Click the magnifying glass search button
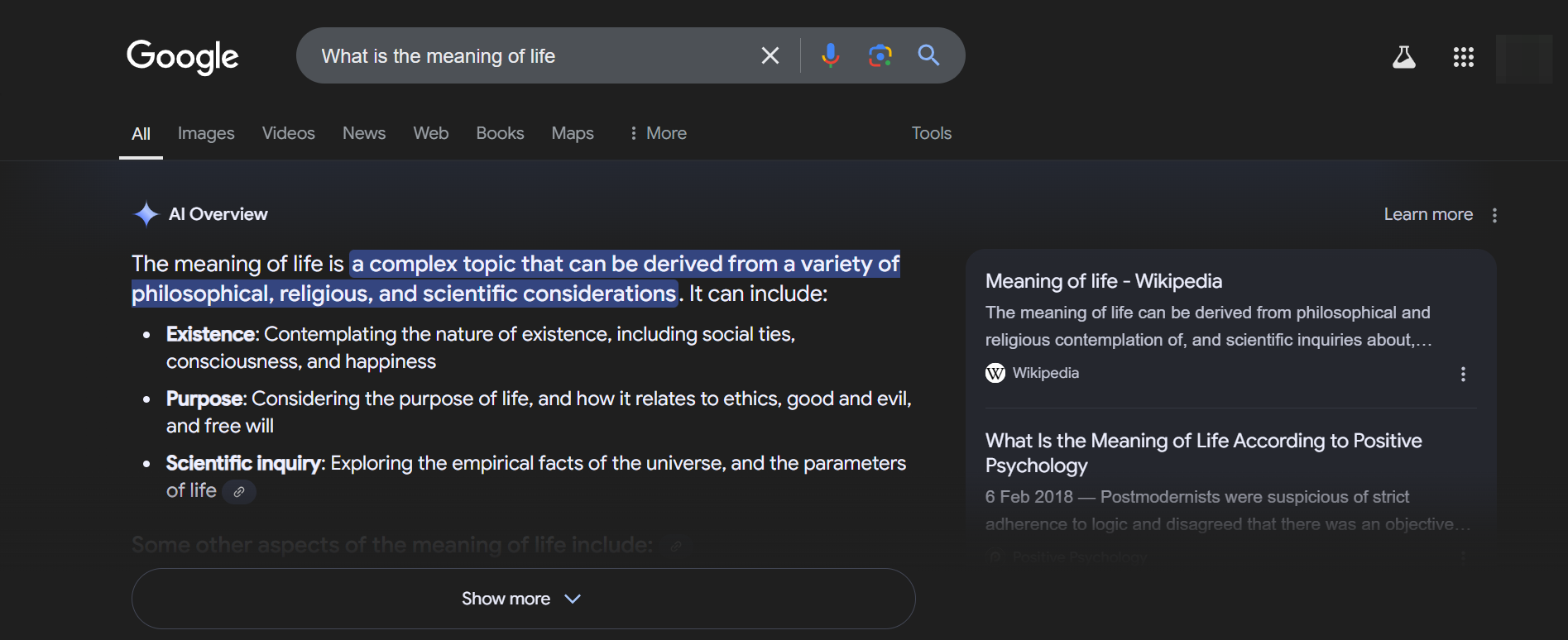This screenshot has height=640, width=1568. pyautogui.click(x=928, y=55)
